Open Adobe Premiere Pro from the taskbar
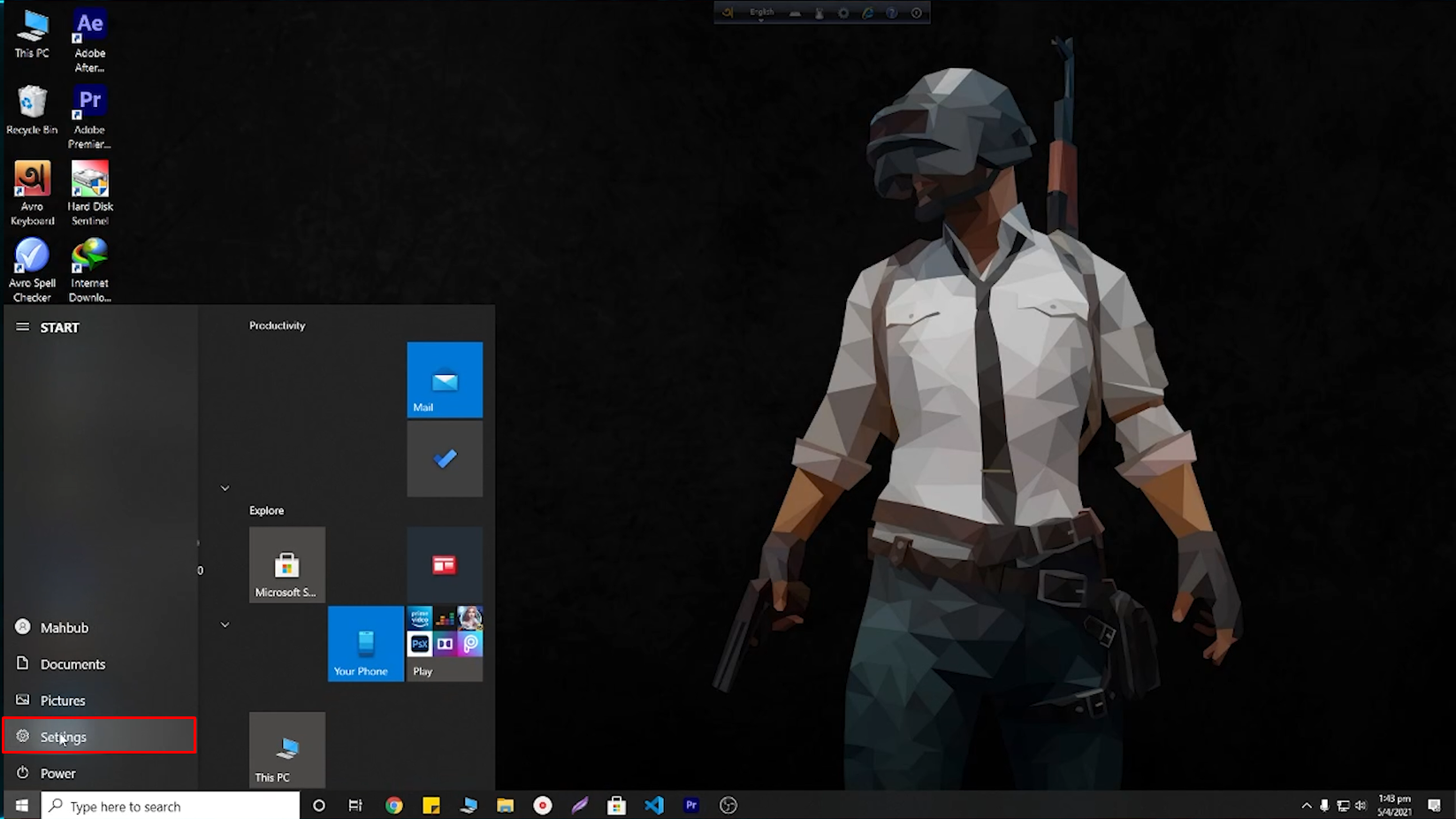1456x819 pixels. [x=691, y=805]
